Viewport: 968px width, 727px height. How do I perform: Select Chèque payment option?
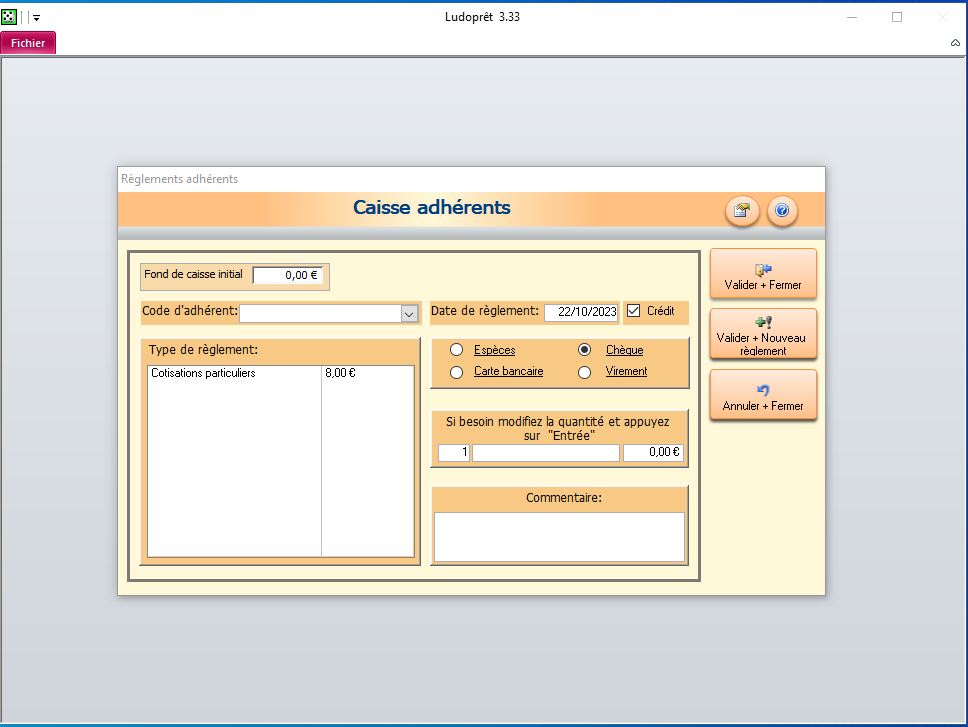pyautogui.click(x=585, y=350)
